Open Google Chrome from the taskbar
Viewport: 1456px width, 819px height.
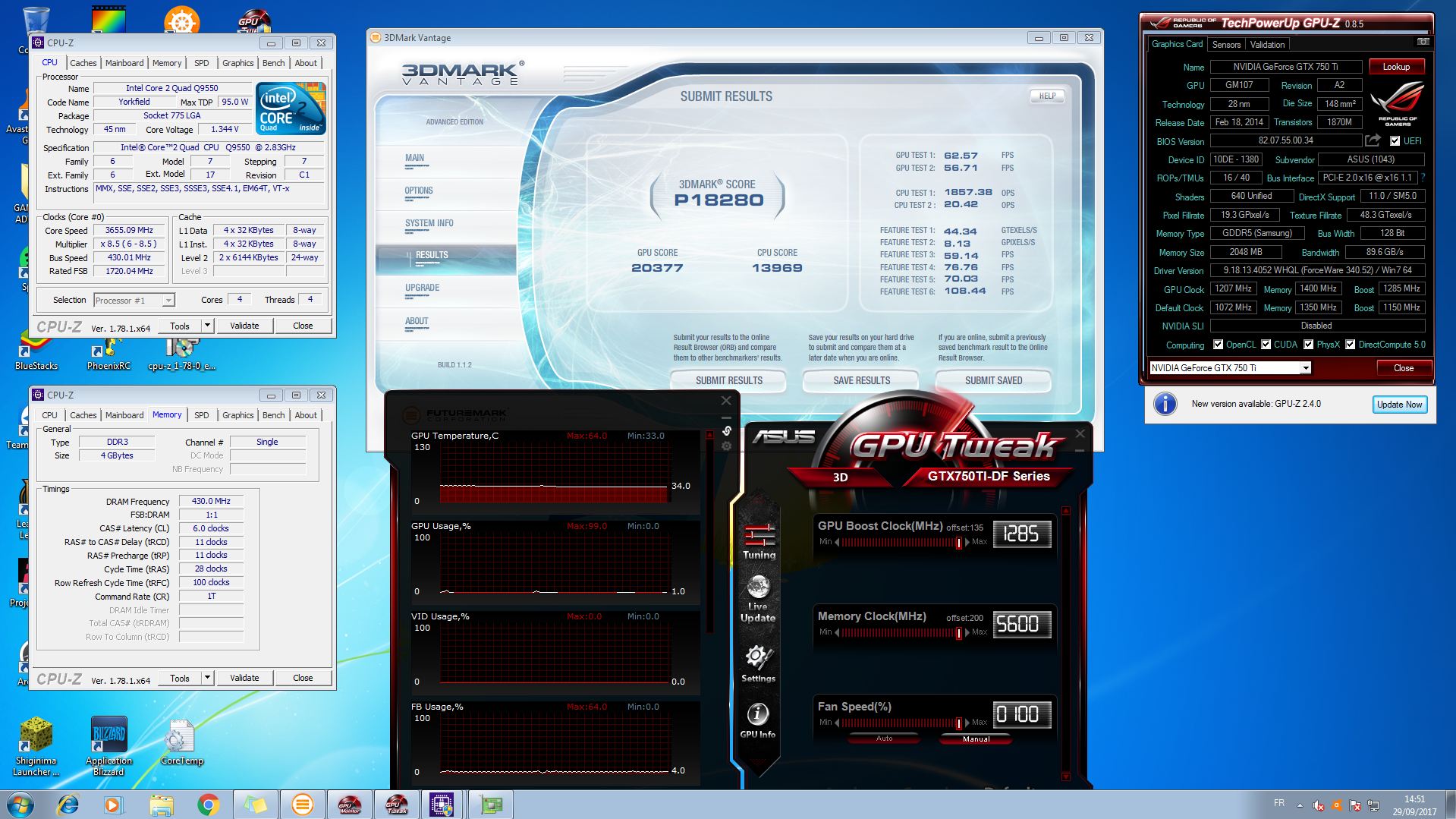(x=208, y=805)
